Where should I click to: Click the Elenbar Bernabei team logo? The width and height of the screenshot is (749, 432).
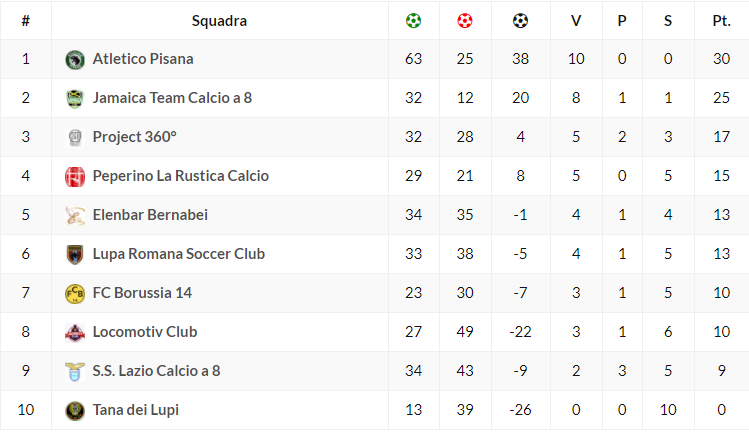point(74,215)
